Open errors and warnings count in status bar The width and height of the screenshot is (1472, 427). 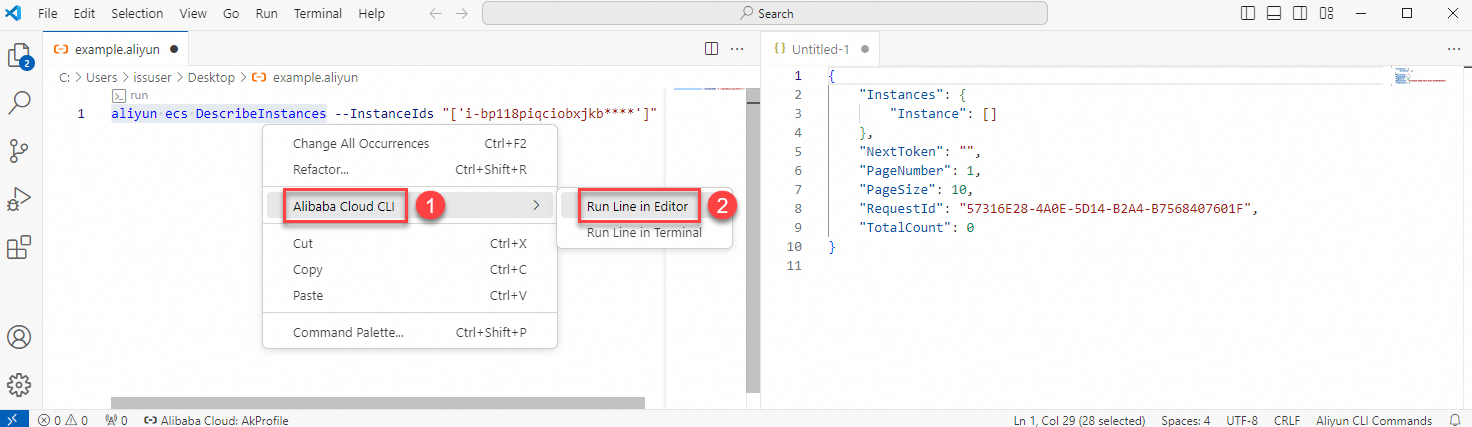(63, 420)
